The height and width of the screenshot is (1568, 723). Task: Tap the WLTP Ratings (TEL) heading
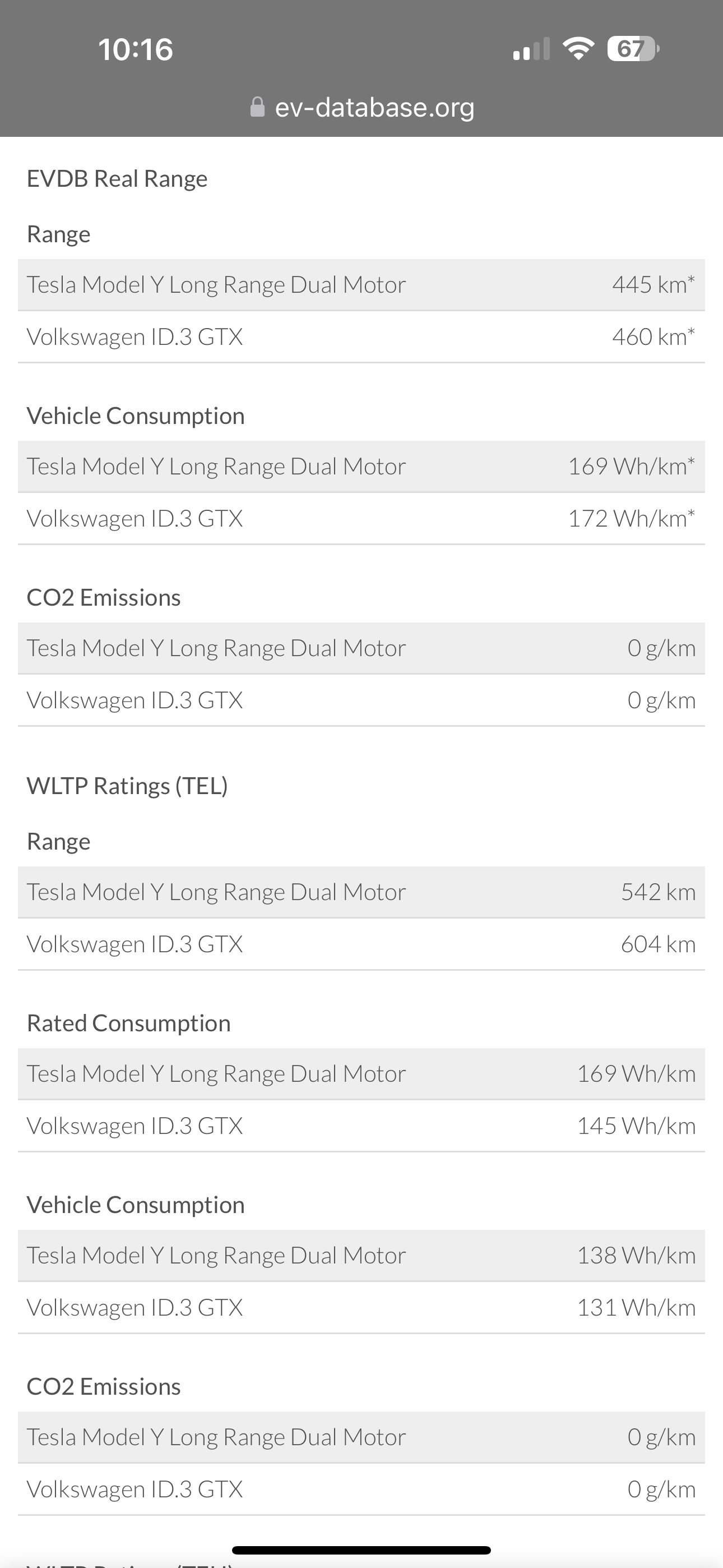pyautogui.click(x=127, y=786)
